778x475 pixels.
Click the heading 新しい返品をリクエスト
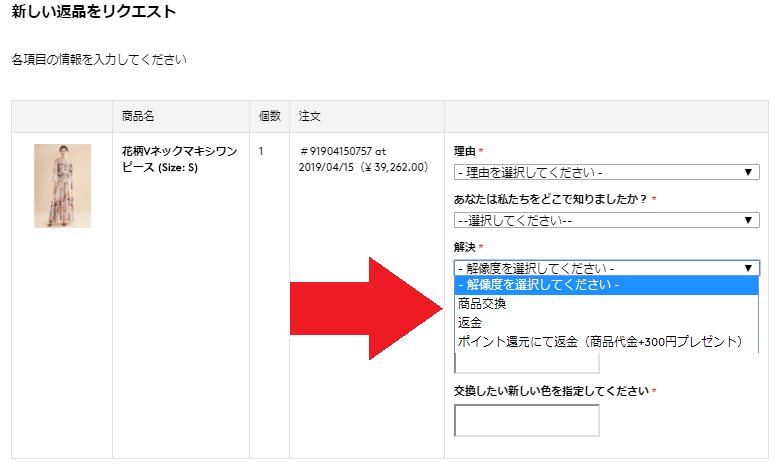(94, 11)
